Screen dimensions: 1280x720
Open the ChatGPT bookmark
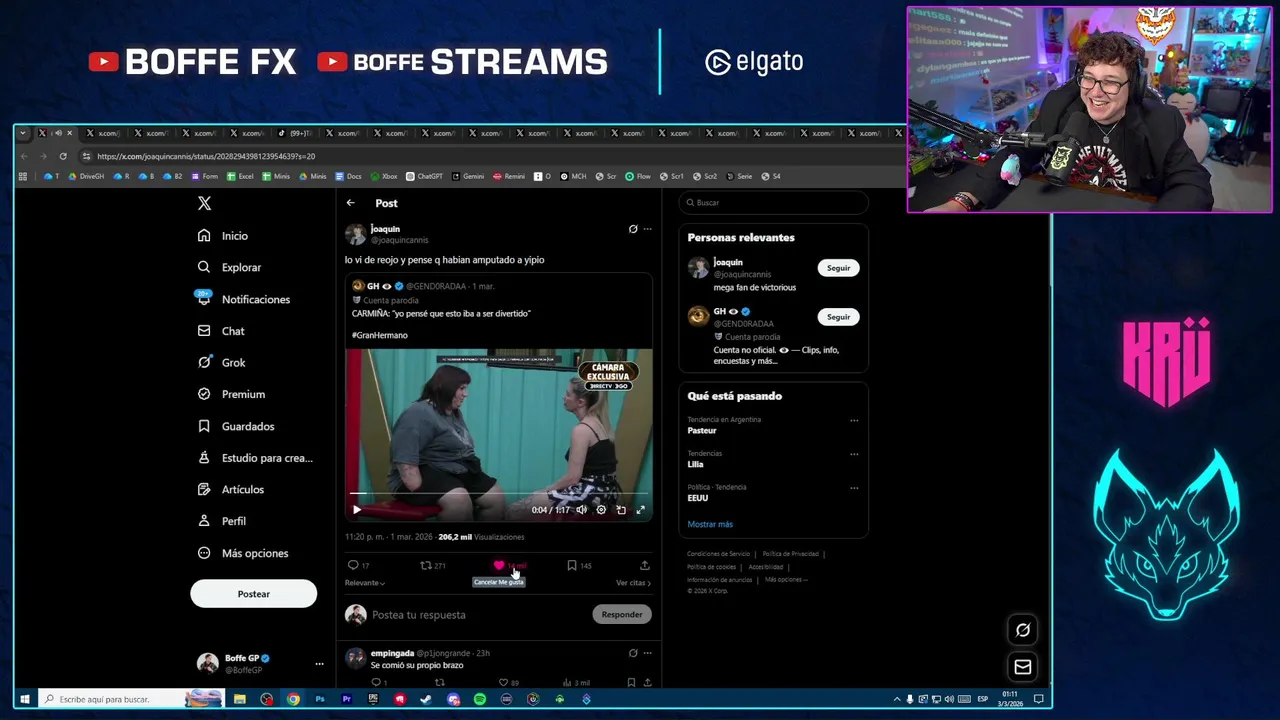point(424,176)
